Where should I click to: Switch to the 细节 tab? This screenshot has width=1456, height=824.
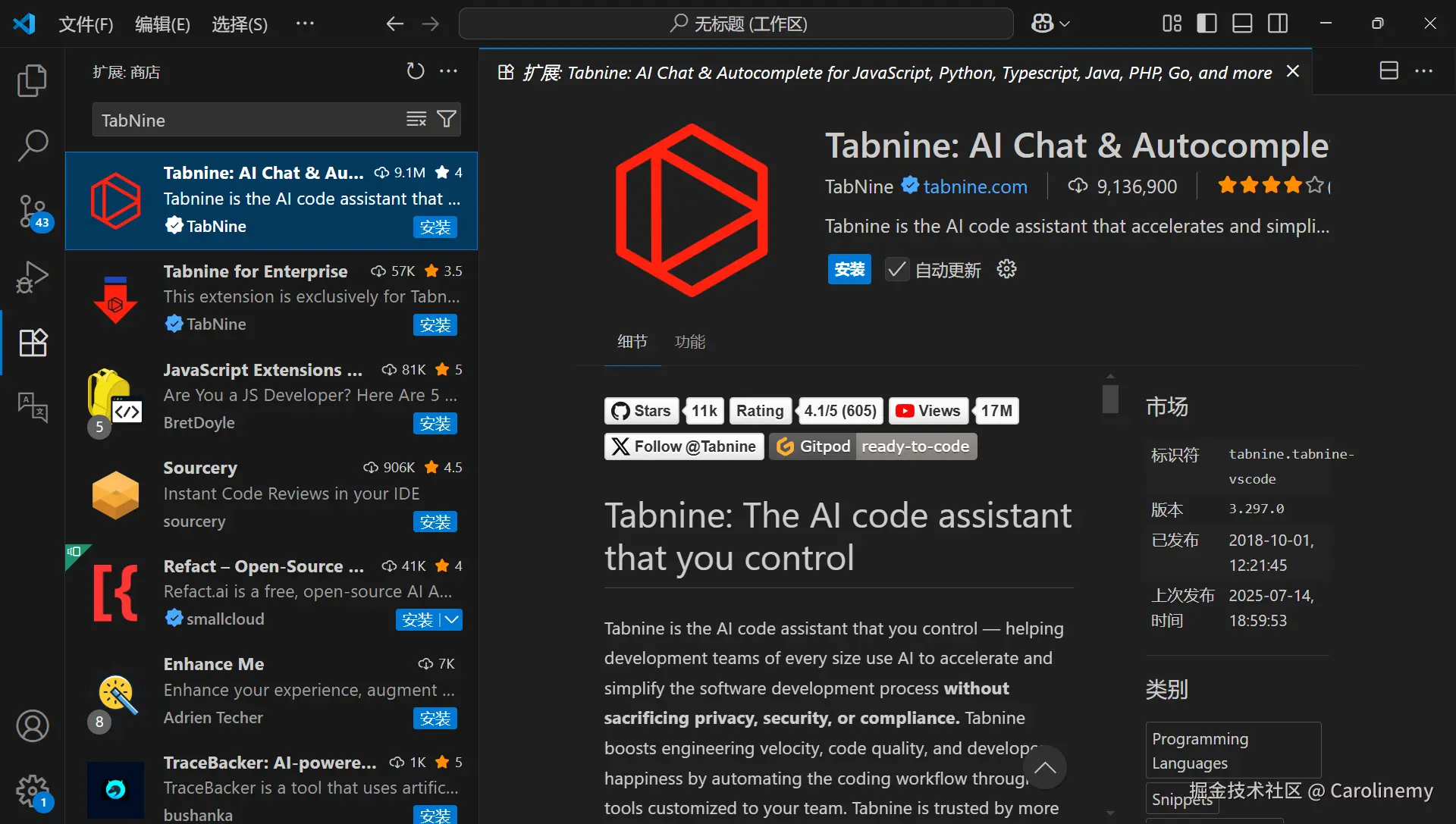(x=632, y=342)
